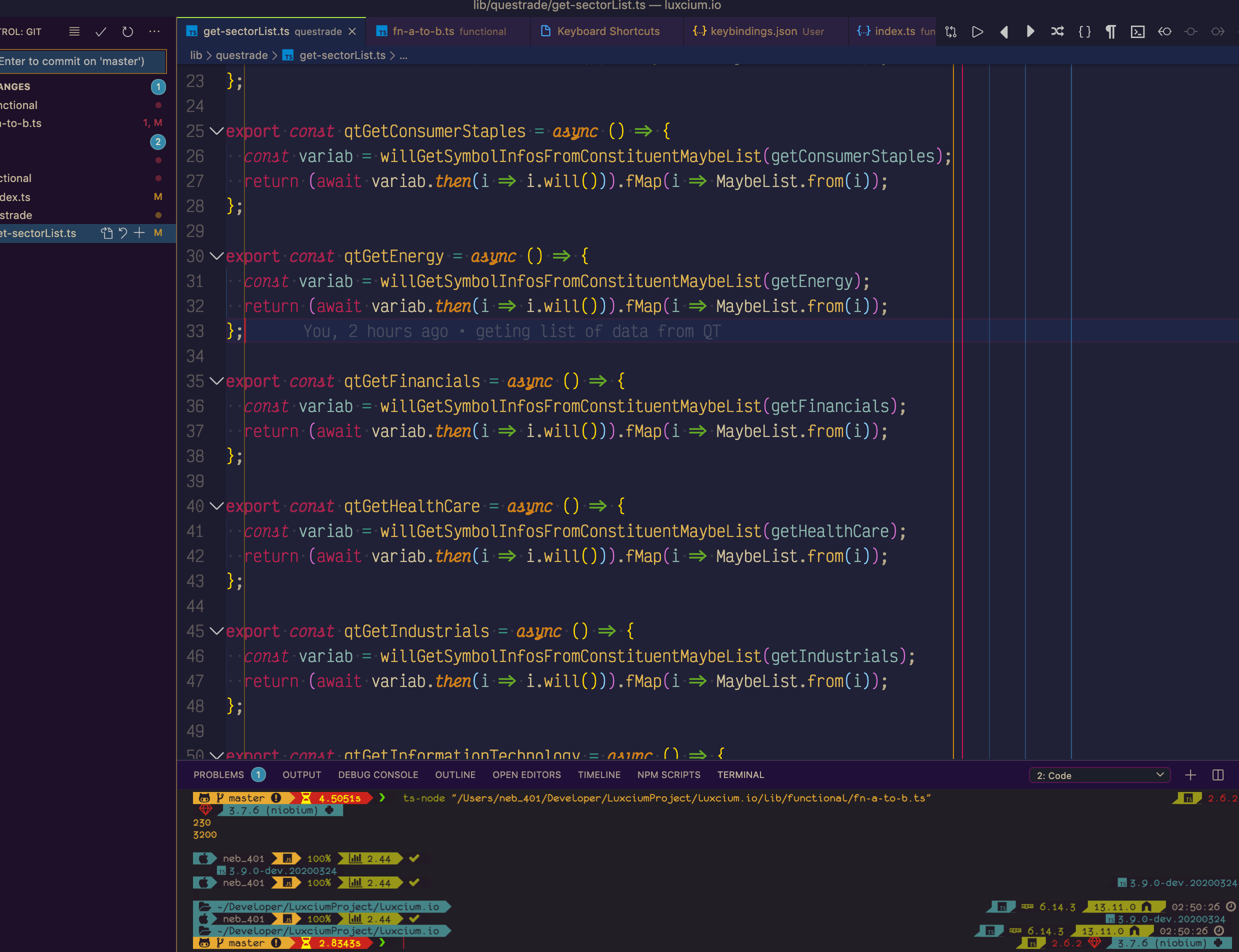
Task: Click the questrade folder row in changes
Action: [x=88, y=215]
